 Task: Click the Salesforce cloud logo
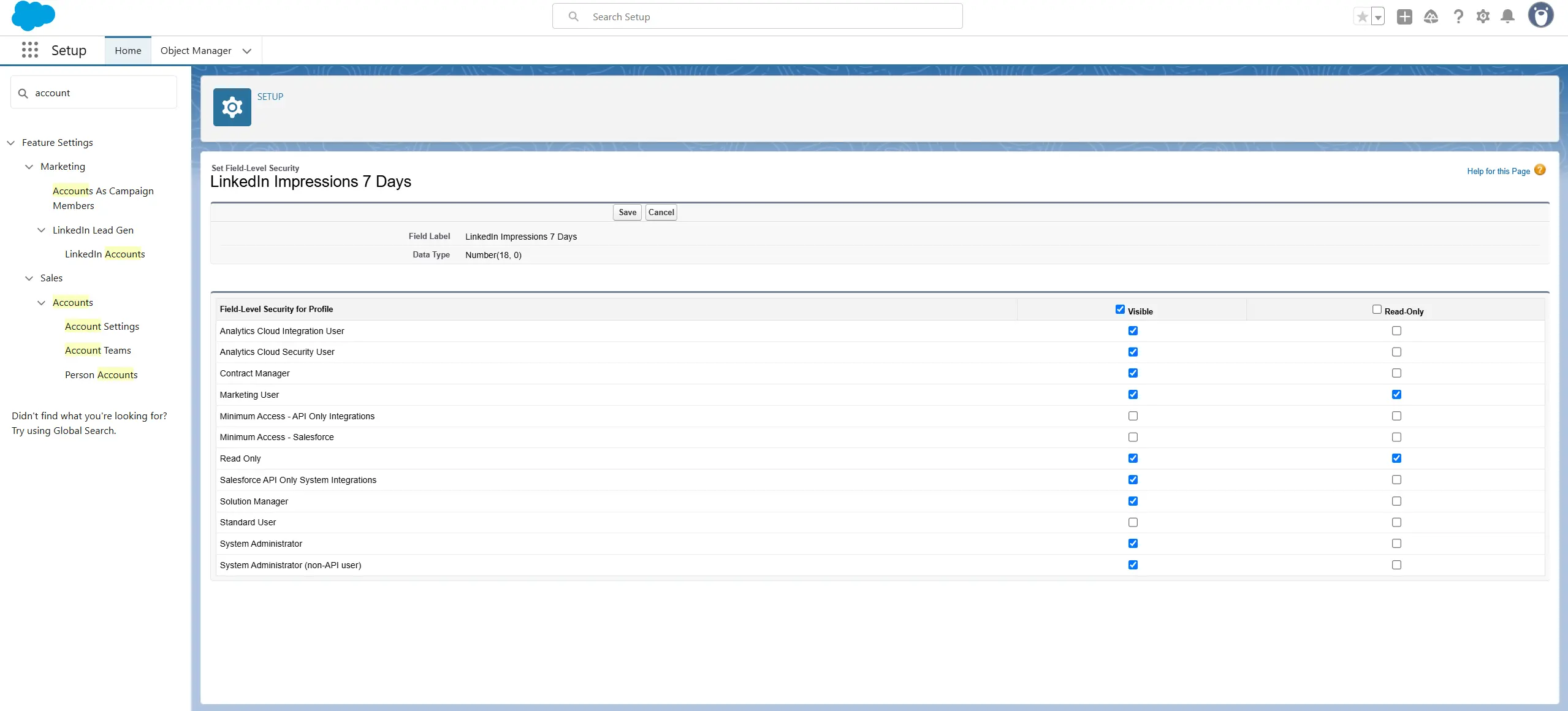tap(33, 16)
